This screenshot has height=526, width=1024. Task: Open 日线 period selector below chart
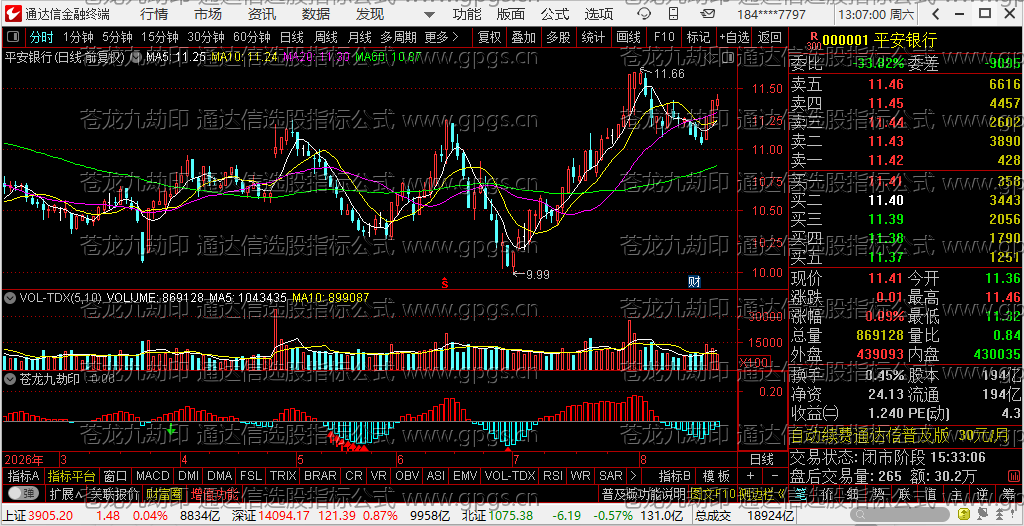(x=761, y=459)
